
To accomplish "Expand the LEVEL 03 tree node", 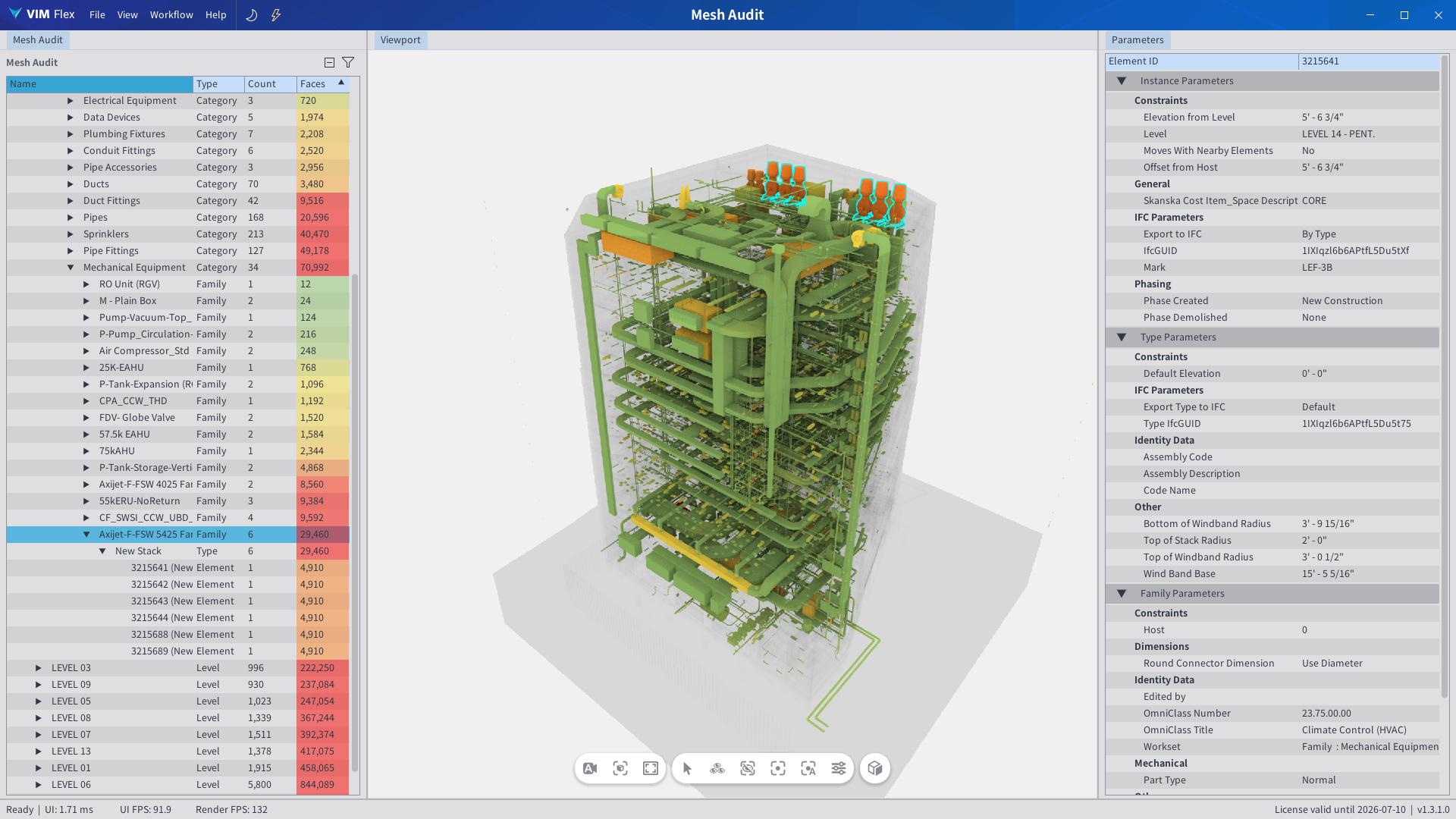I will pos(39,667).
